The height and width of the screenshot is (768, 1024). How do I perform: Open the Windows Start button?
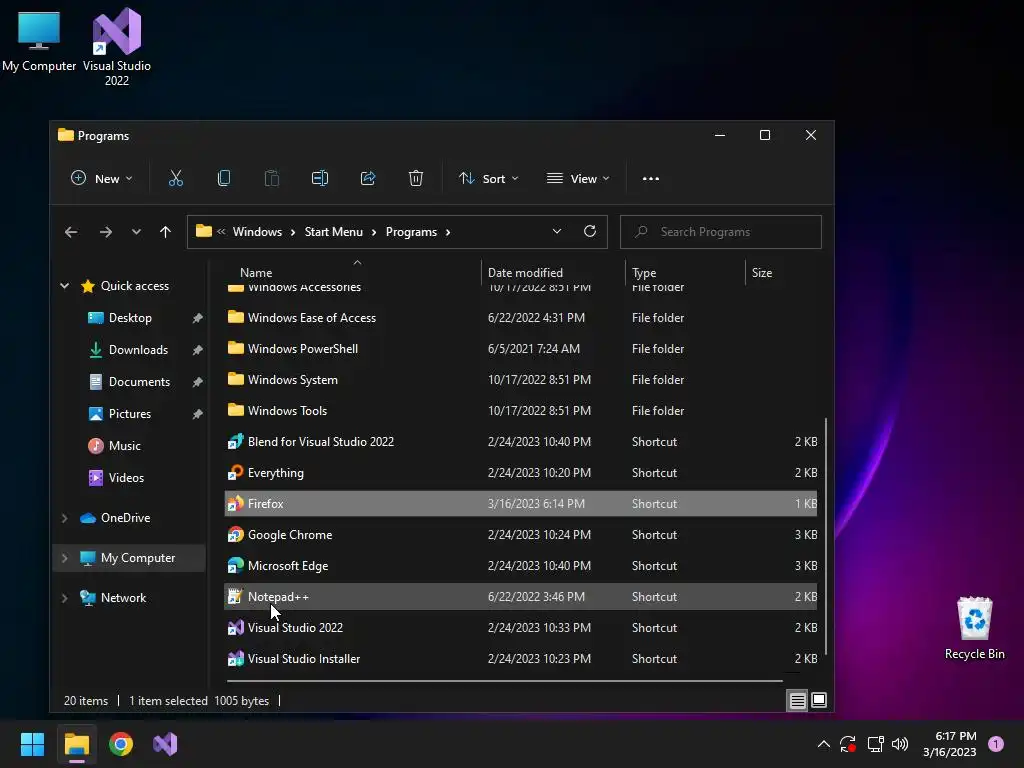click(32, 744)
